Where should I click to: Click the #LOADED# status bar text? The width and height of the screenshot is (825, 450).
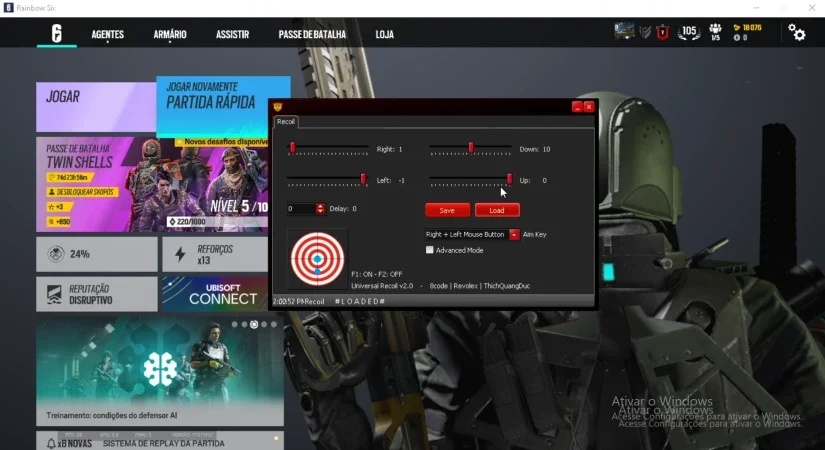tap(360, 301)
